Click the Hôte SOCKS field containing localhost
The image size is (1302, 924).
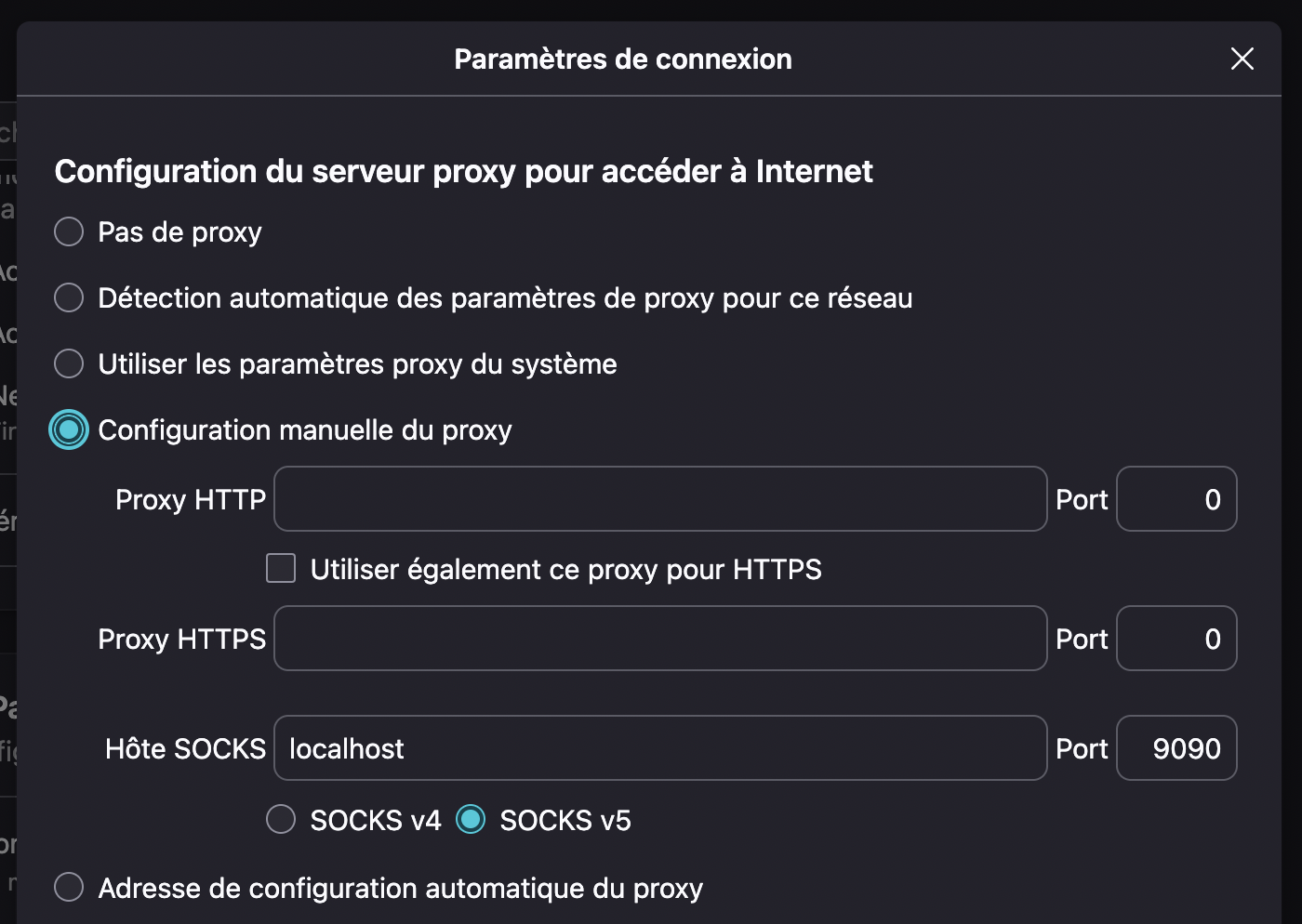coord(660,748)
